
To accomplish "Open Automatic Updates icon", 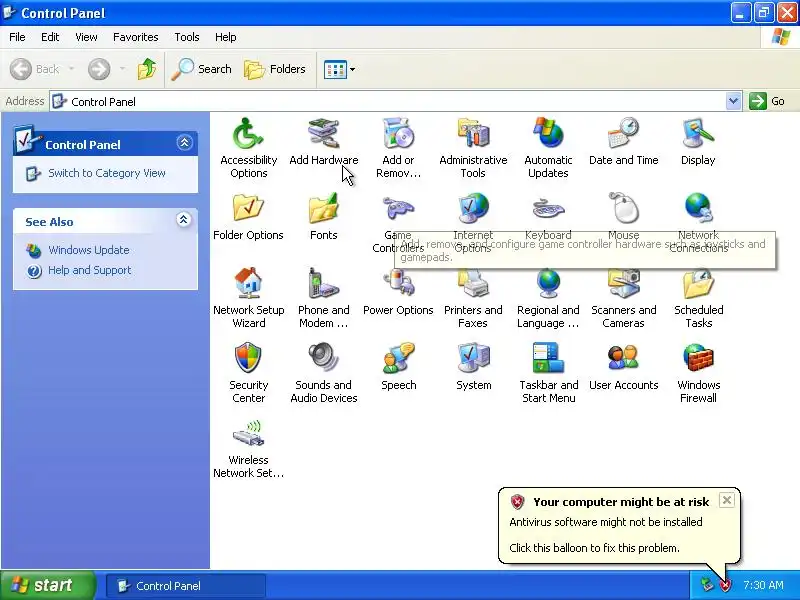I will click(x=548, y=134).
